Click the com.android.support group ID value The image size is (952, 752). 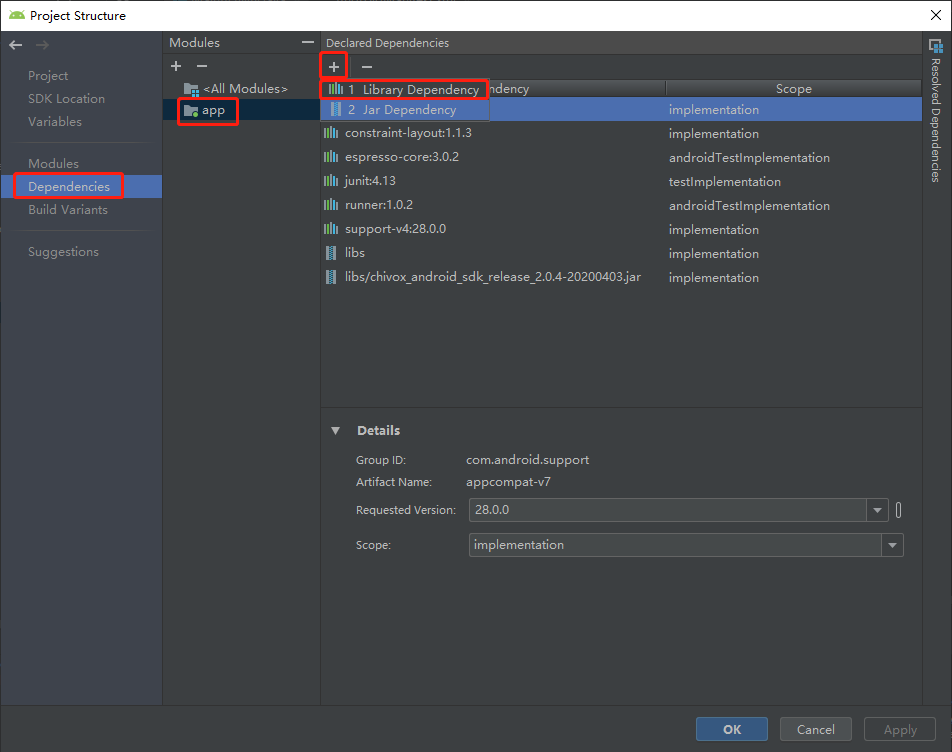tap(527, 460)
